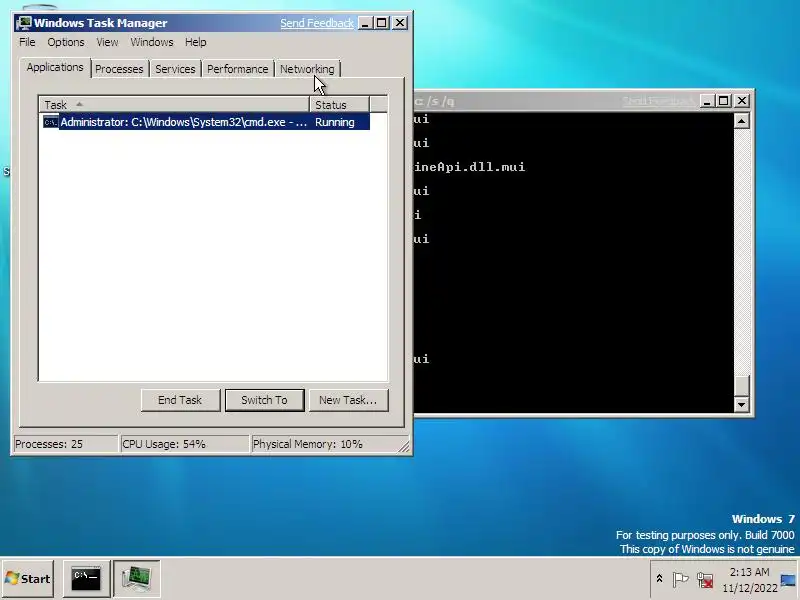
Task: Click the command prompt scrollbar thumb
Action: click(741, 386)
